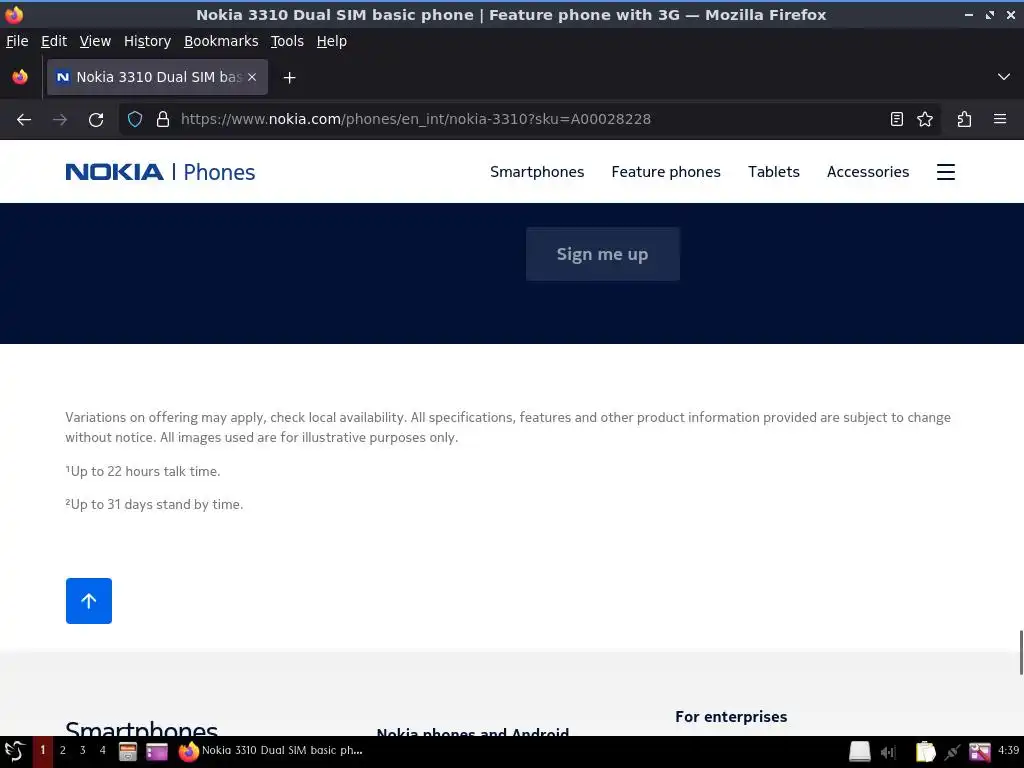The image size is (1024, 768).
Task: Click the Smartphones footer heading
Action: point(142,728)
